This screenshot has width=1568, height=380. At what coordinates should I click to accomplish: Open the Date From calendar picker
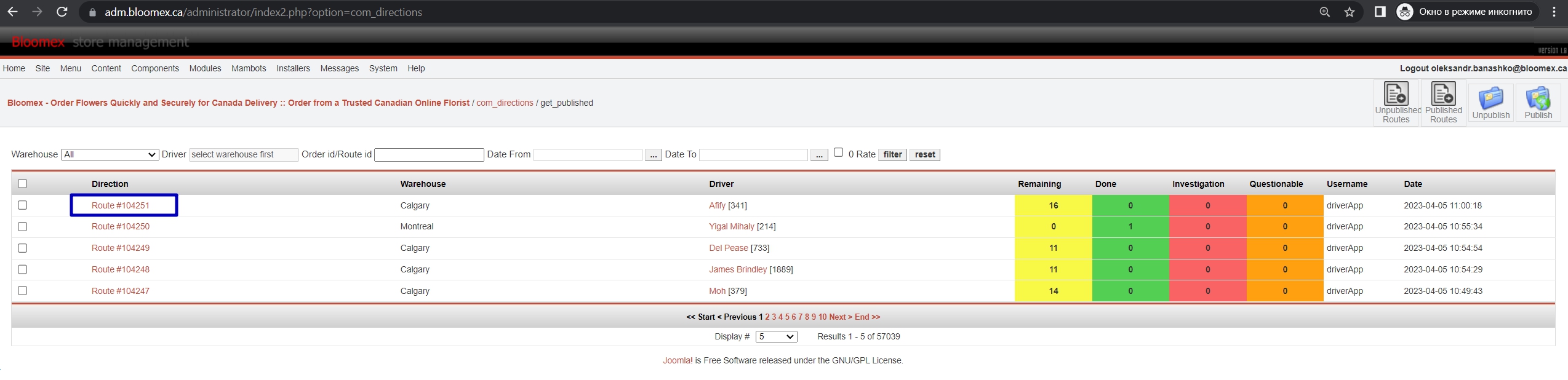pos(653,155)
